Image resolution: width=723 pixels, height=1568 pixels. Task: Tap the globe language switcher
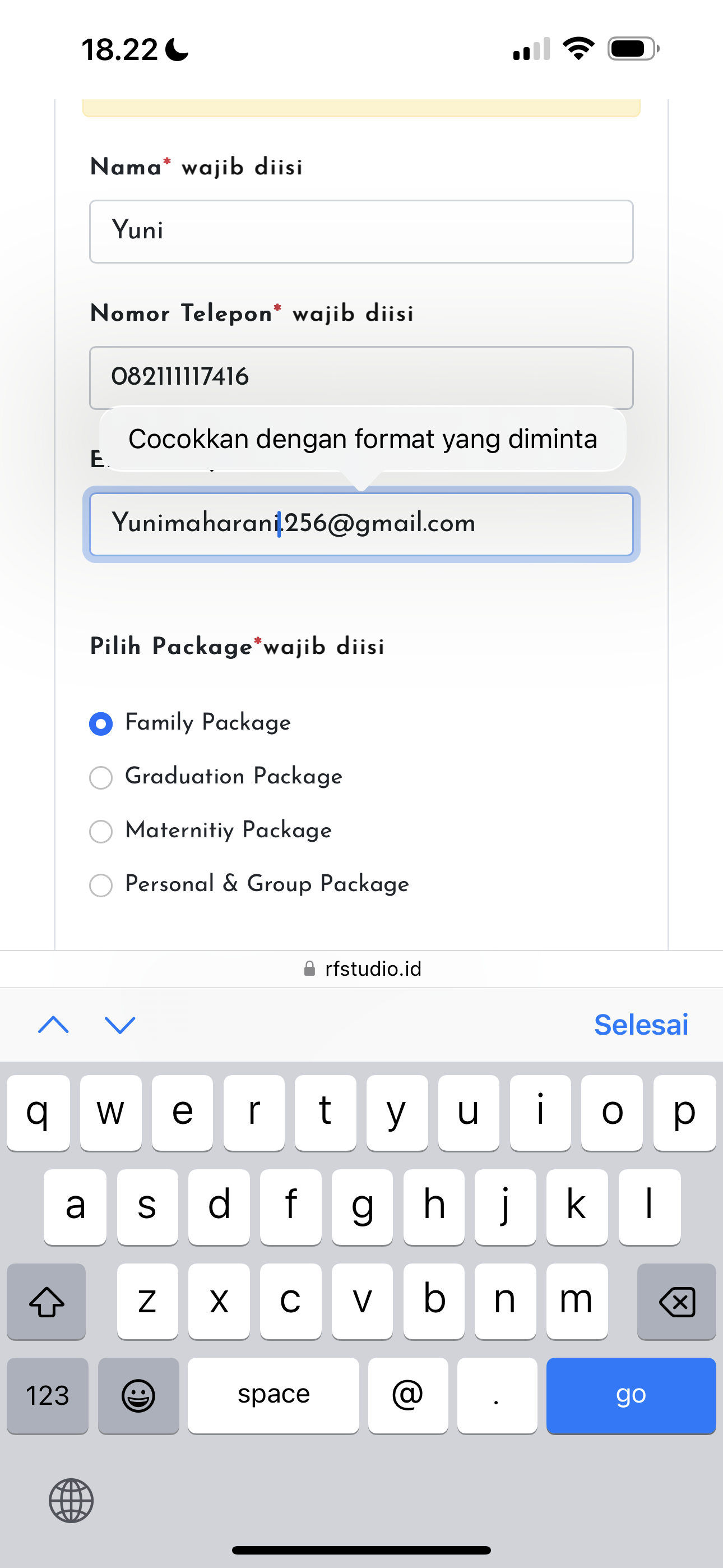(x=71, y=1501)
